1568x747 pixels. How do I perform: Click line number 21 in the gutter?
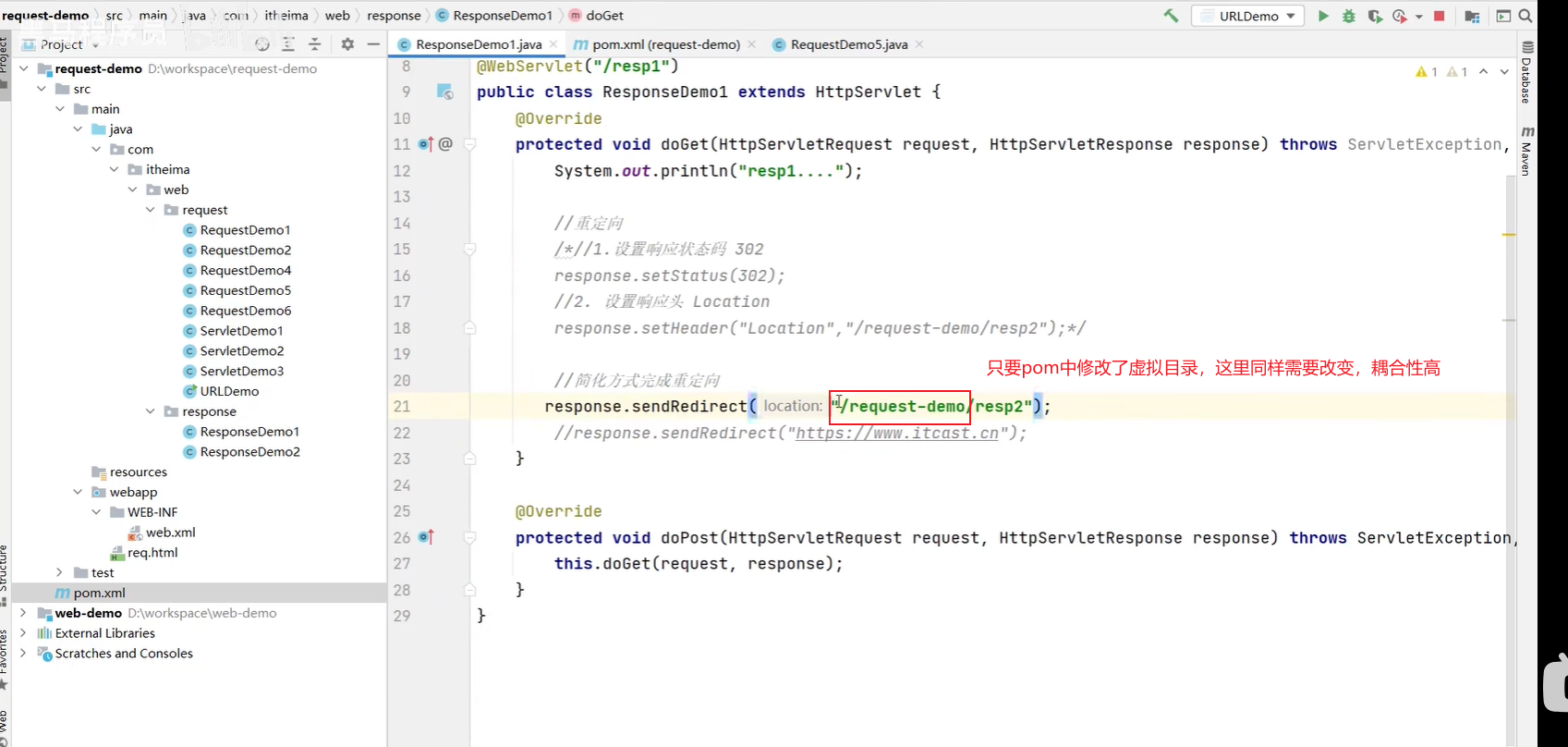click(402, 406)
